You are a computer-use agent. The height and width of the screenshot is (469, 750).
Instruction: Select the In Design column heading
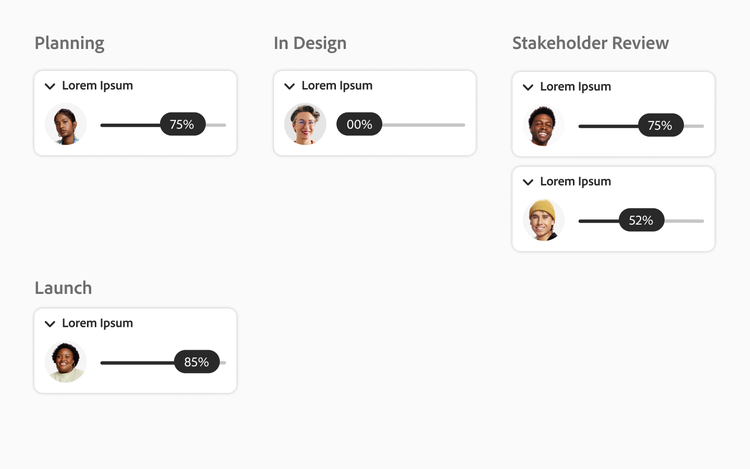[x=310, y=43]
